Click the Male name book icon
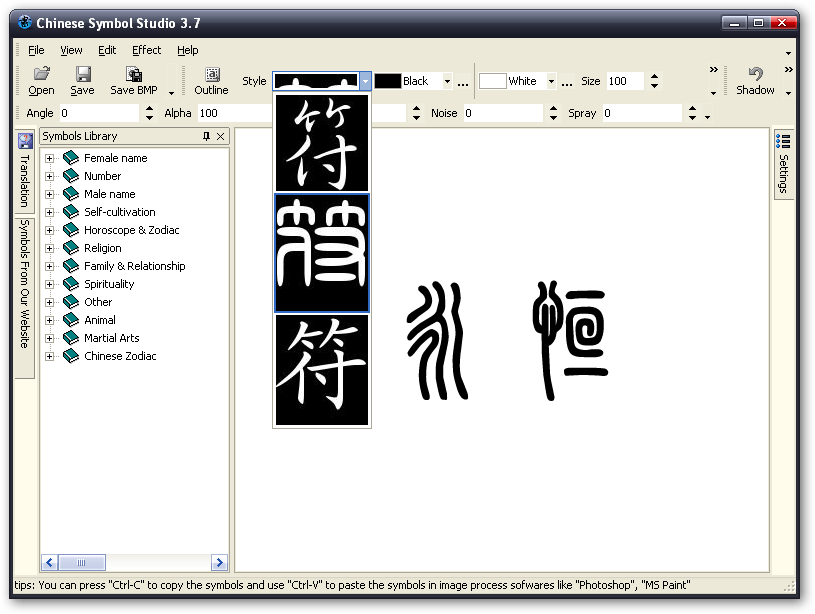815x614 pixels. (71, 194)
